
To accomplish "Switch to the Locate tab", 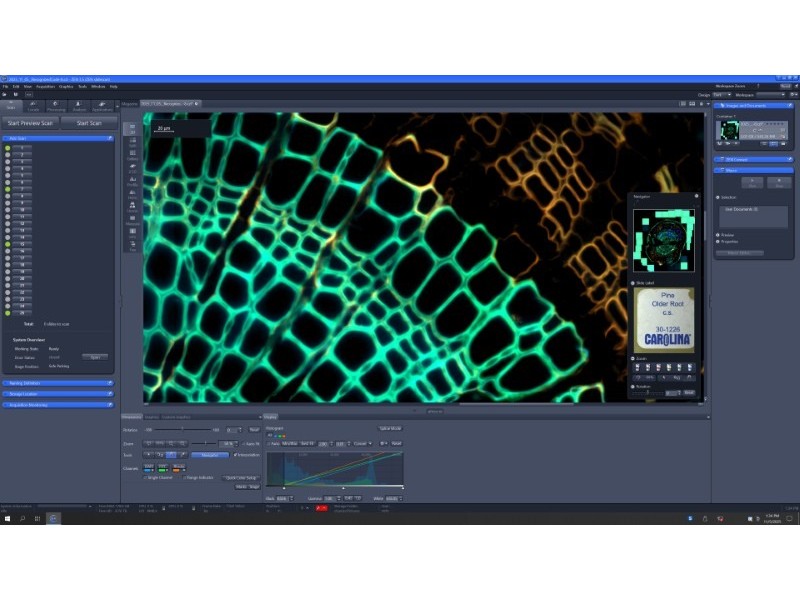I will [x=34, y=106].
